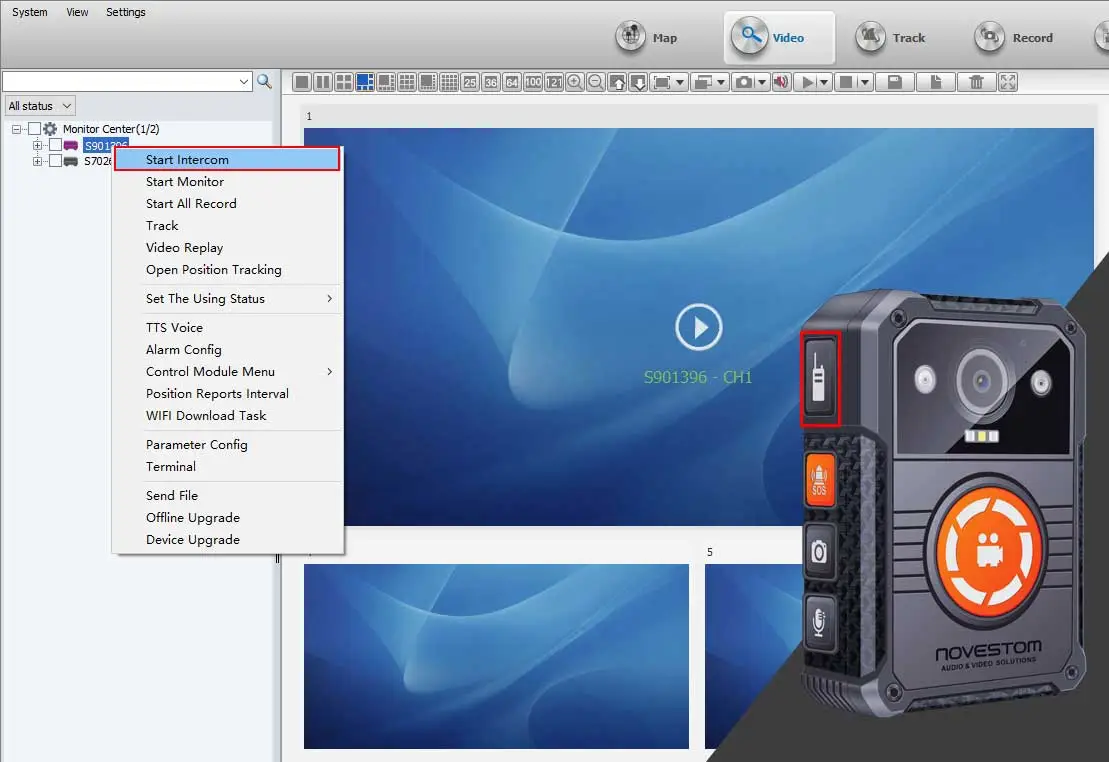Click the document page toolbar icon
This screenshot has height=762, width=1109.
pyautogui.click(x=936, y=82)
